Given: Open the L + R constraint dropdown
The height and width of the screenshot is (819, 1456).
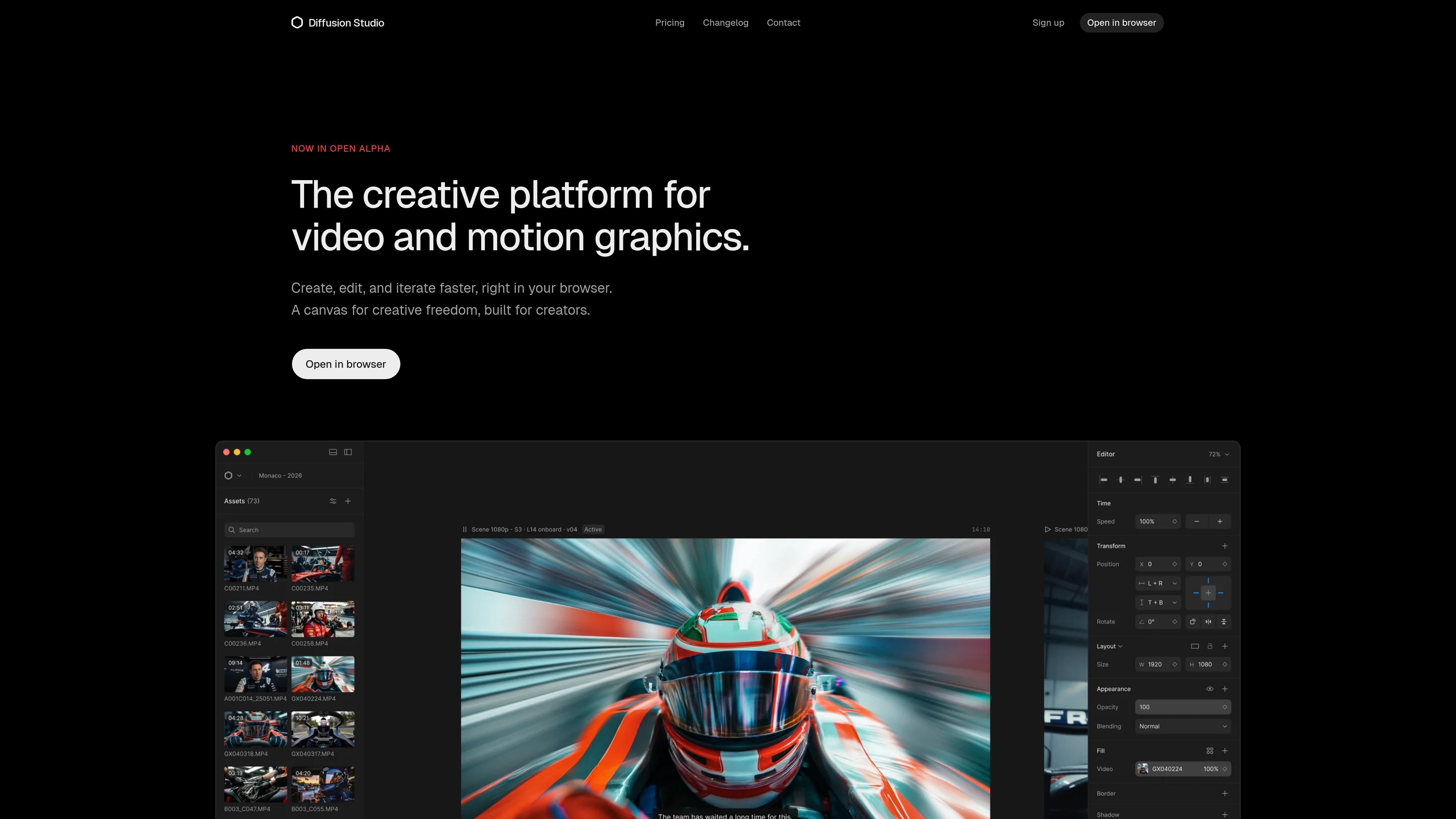Looking at the screenshot, I should (1158, 583).
